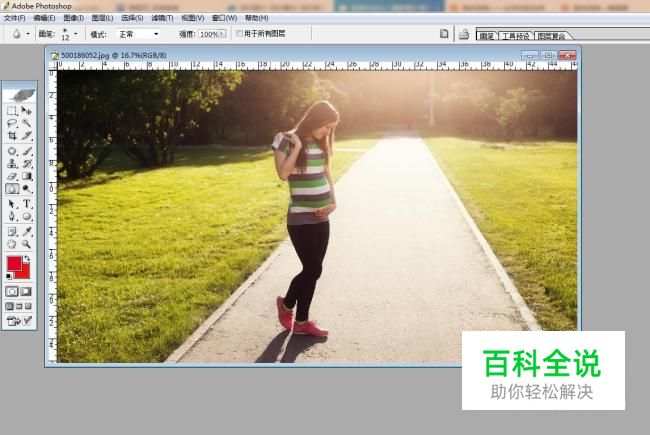This screenshot has height=435, width=650.
Task: Select the Crop tool
Action: pyautogui.click(x=12, y=136)
